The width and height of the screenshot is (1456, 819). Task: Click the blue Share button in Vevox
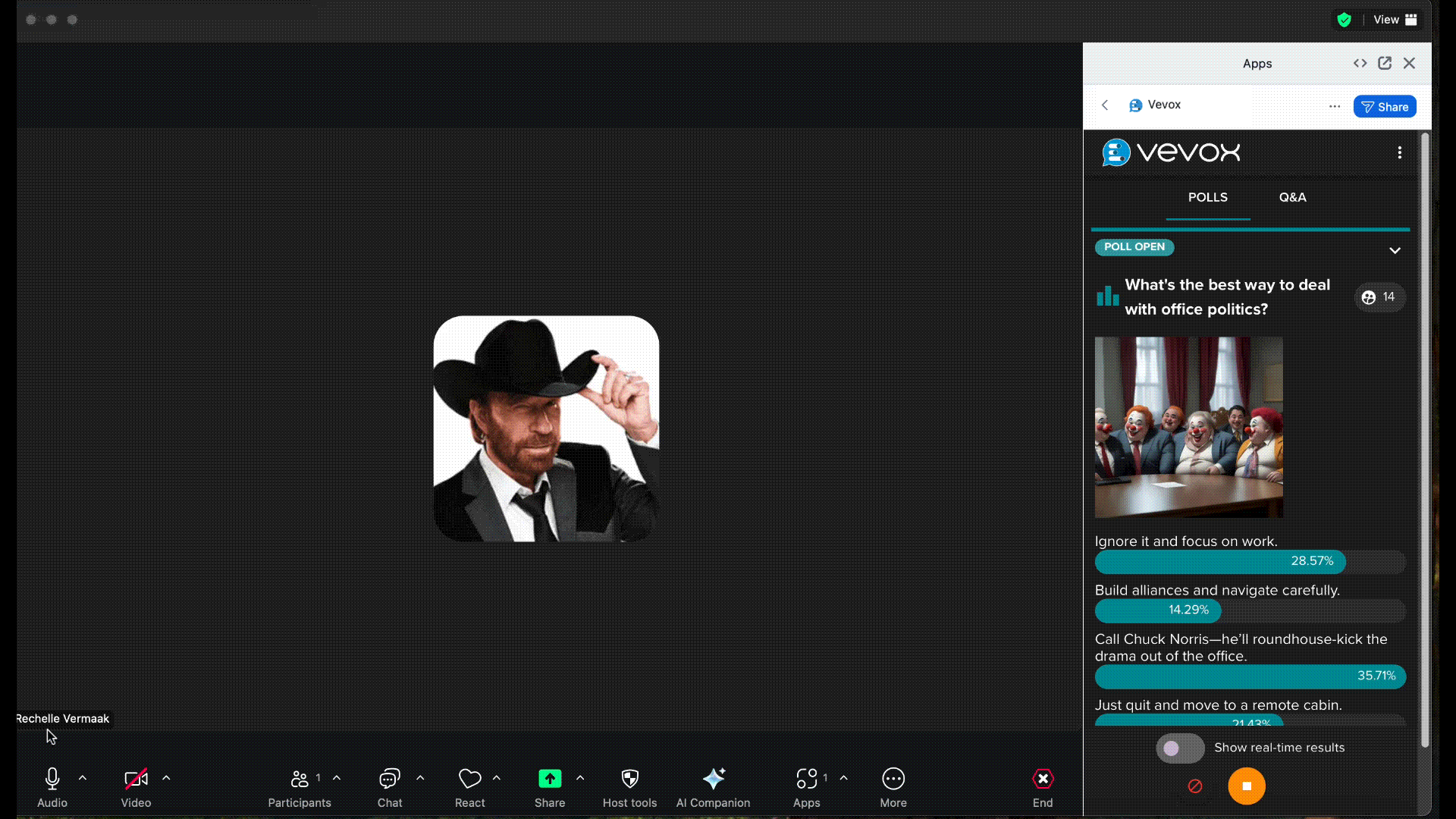tap(1385, 107)
